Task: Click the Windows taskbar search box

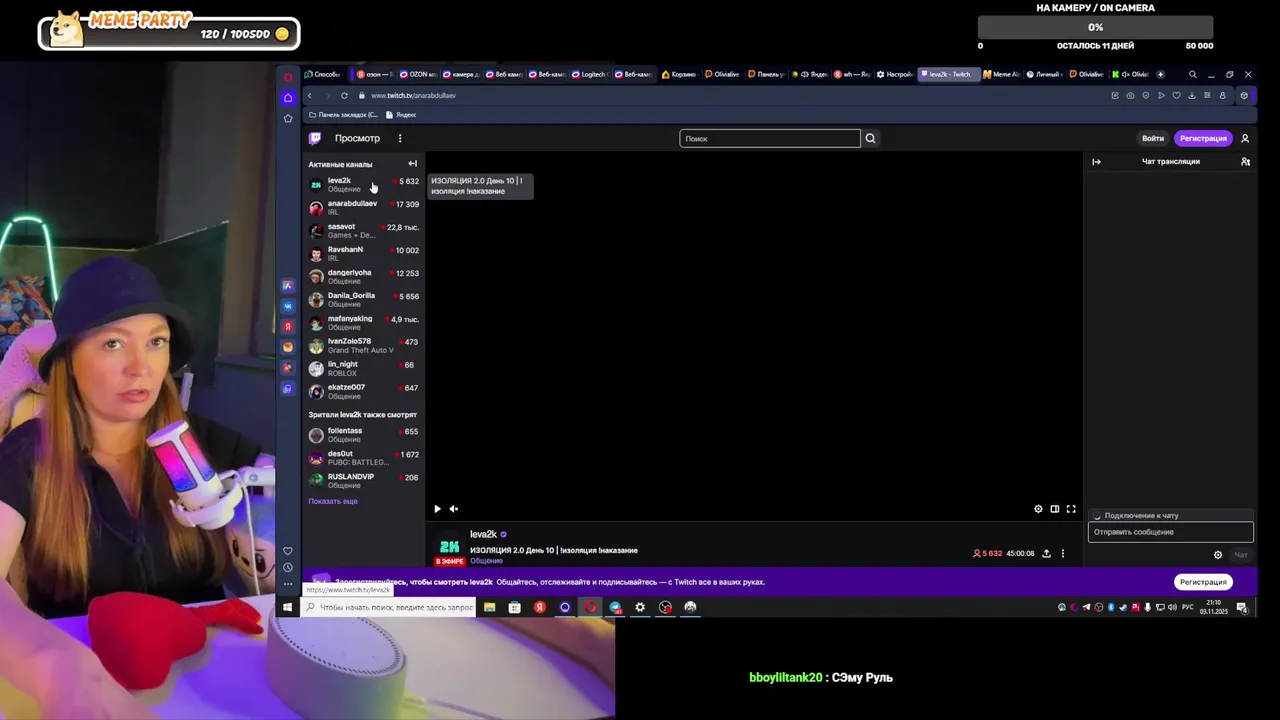Action: coord(390,607)
